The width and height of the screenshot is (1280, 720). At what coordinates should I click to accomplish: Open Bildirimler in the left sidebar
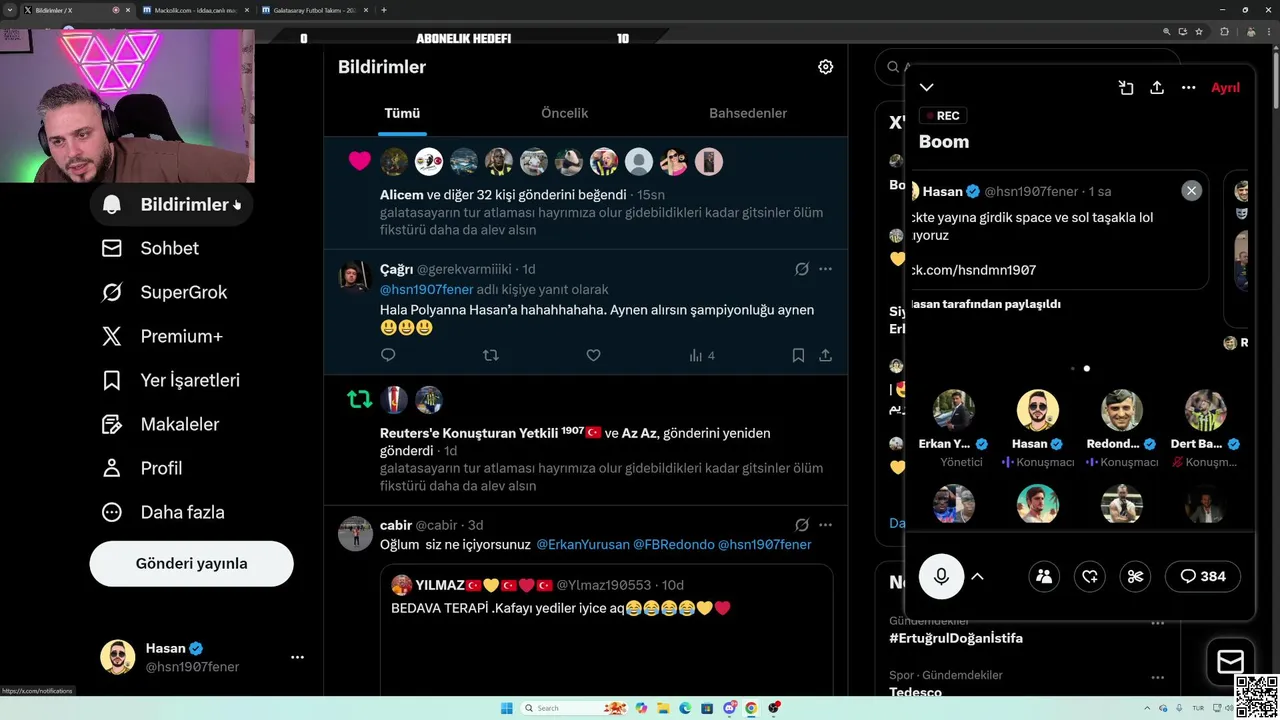click(171, 204)
